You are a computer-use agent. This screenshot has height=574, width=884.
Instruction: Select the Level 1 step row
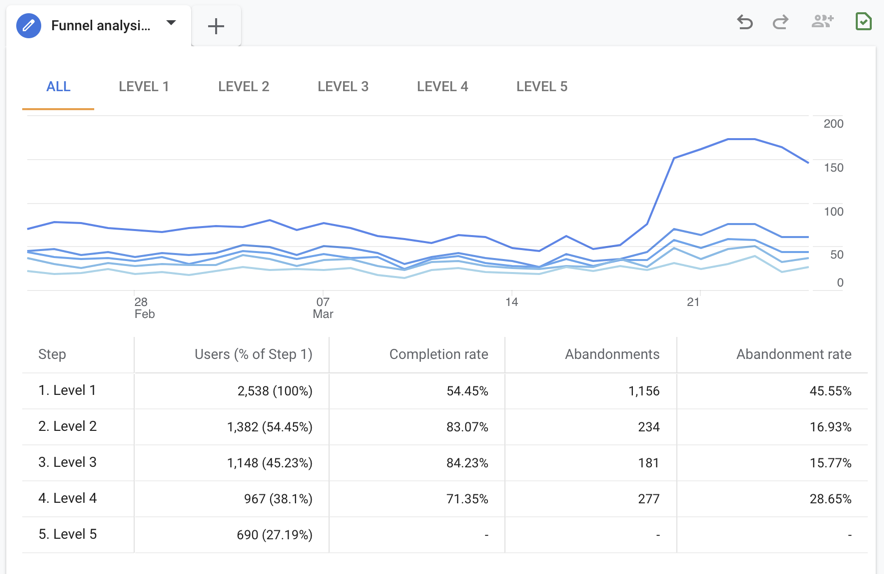[67, 390]
